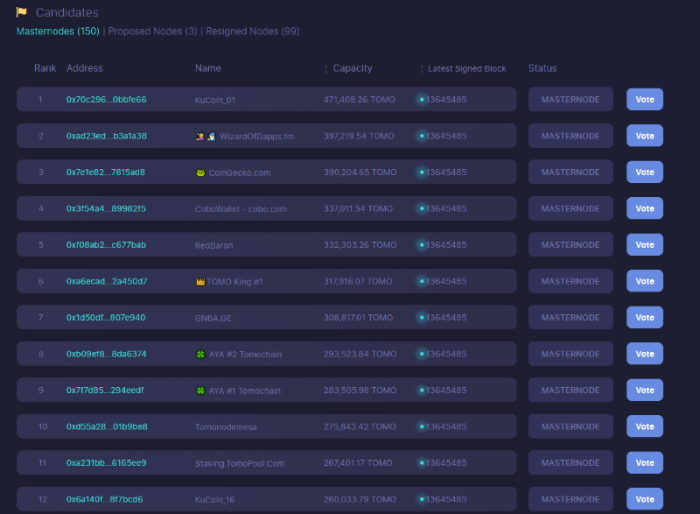The height and width of the screenshot is (514, 700).
Task: Select the name GNBA.GE
Action: [x=213, y=318]
